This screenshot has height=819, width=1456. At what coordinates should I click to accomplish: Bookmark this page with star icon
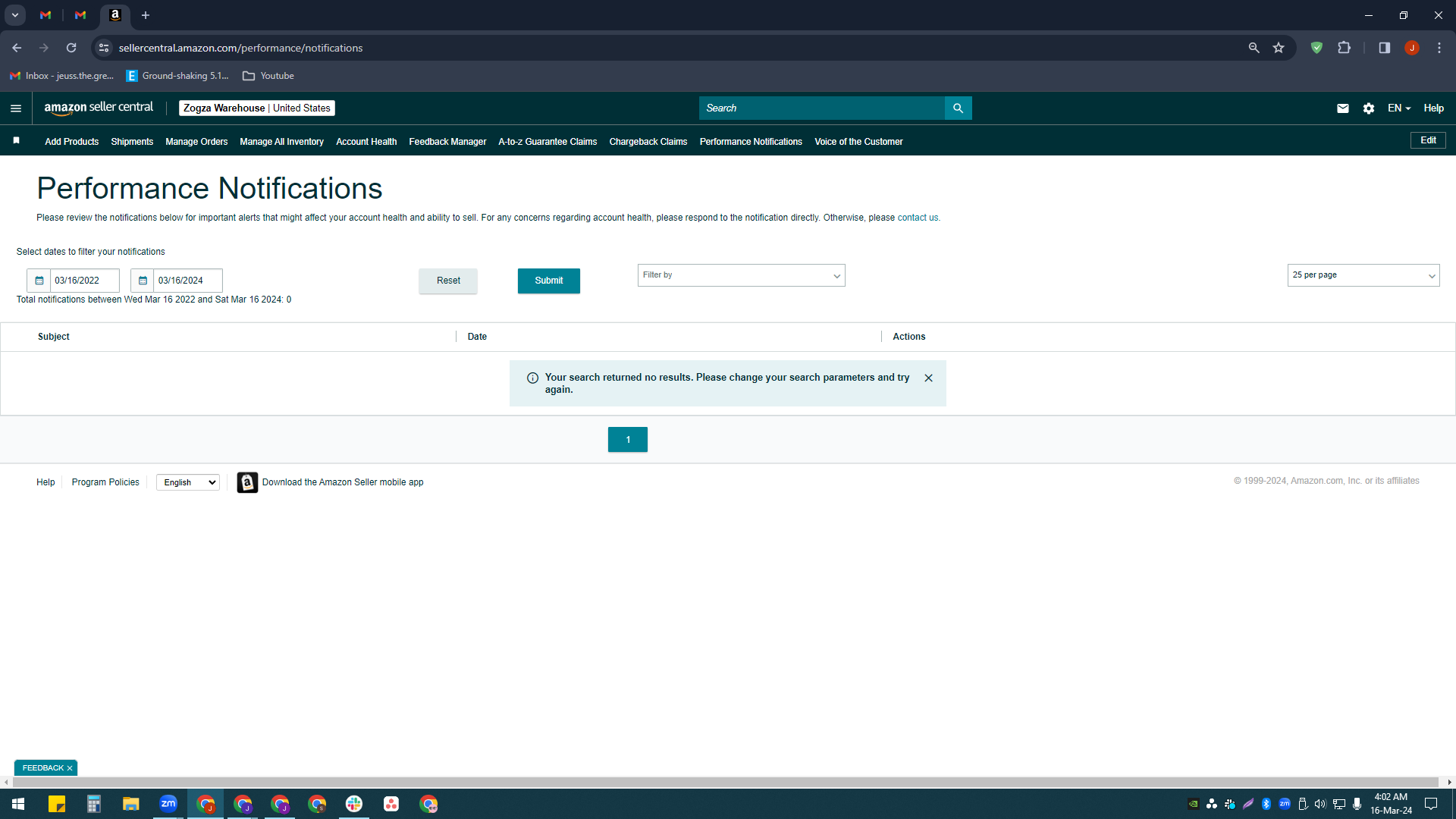coord(1279,48)
